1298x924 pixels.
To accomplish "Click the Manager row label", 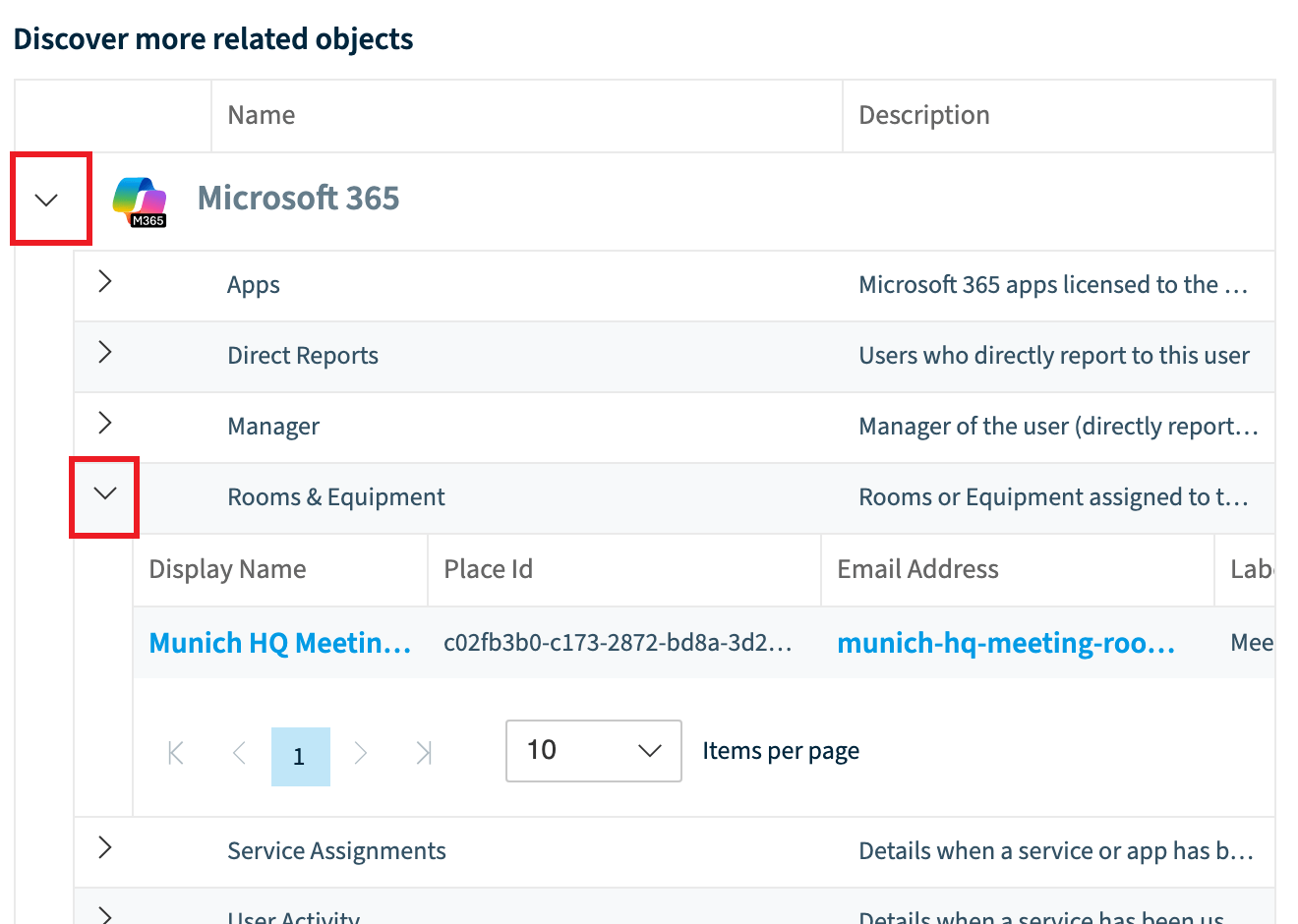I will click(273, 427).
